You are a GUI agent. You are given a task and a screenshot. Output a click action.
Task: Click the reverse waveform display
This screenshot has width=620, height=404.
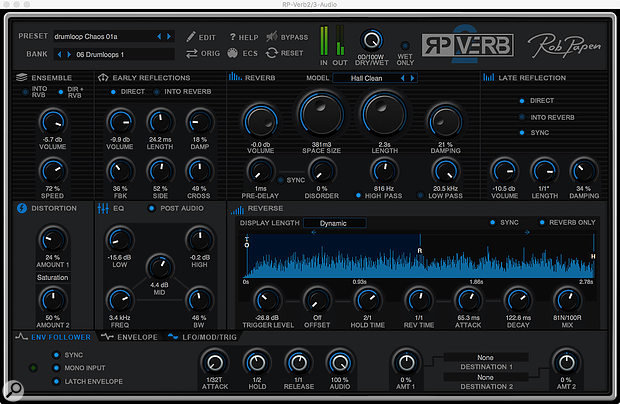point(419,256)
